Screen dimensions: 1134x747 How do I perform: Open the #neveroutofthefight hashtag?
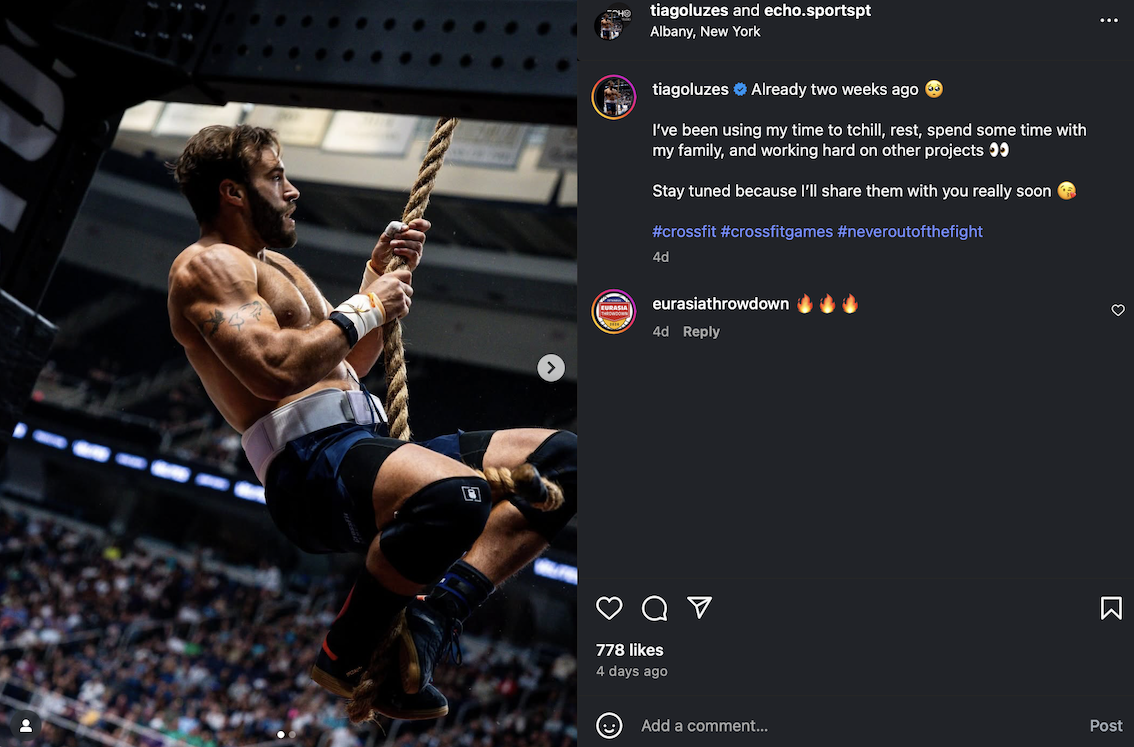point(910,231)
